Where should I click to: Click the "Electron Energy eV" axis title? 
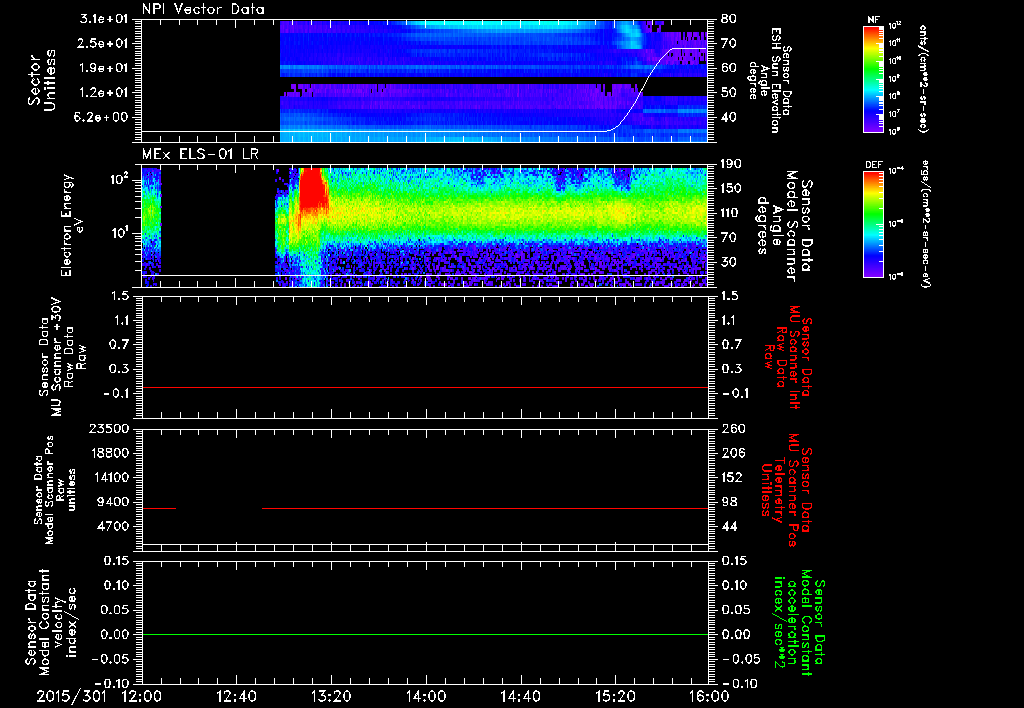(72, 225)
